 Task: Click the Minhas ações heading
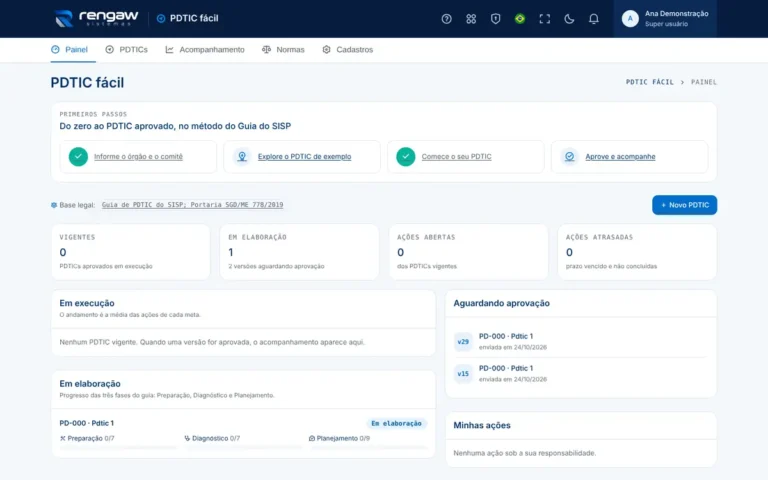482,425
